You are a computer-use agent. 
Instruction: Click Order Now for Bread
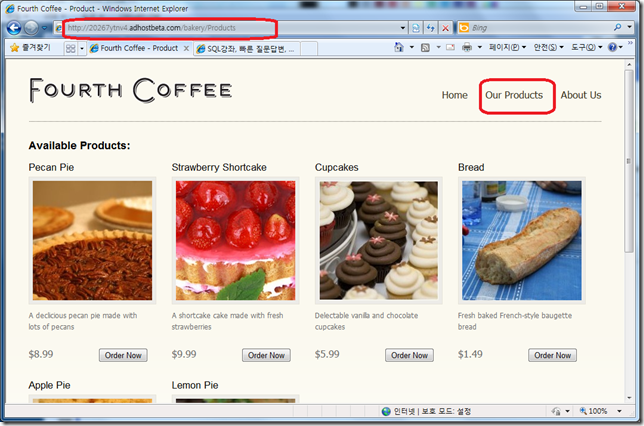552,355
